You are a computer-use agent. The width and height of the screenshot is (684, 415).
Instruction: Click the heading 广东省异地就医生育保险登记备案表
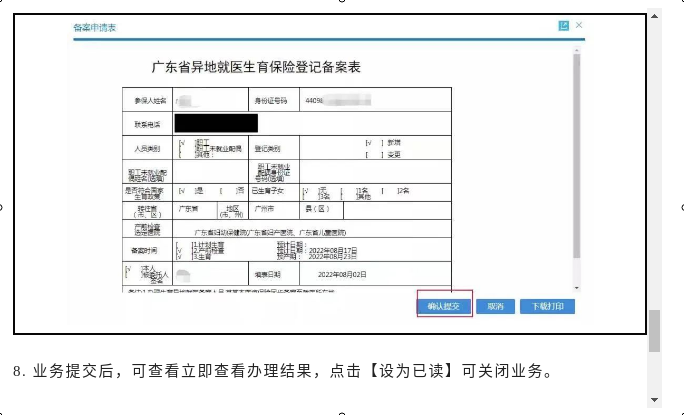[x=256, y=67]
